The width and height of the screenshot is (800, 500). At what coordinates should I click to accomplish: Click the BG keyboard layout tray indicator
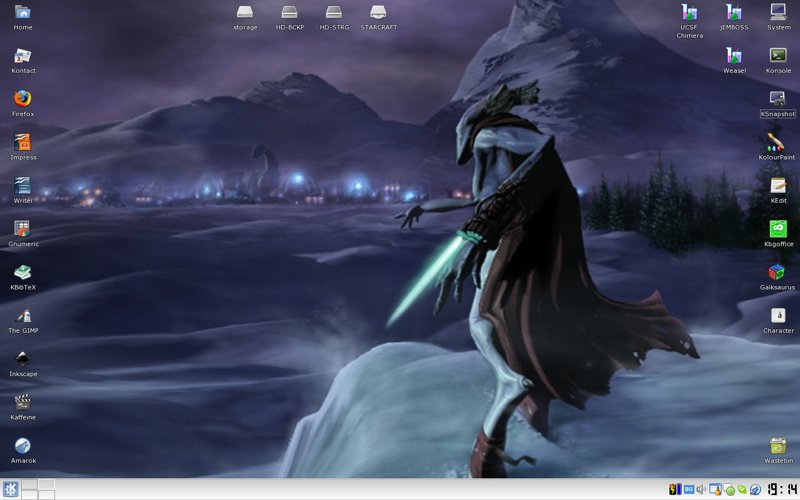(689, 489)
